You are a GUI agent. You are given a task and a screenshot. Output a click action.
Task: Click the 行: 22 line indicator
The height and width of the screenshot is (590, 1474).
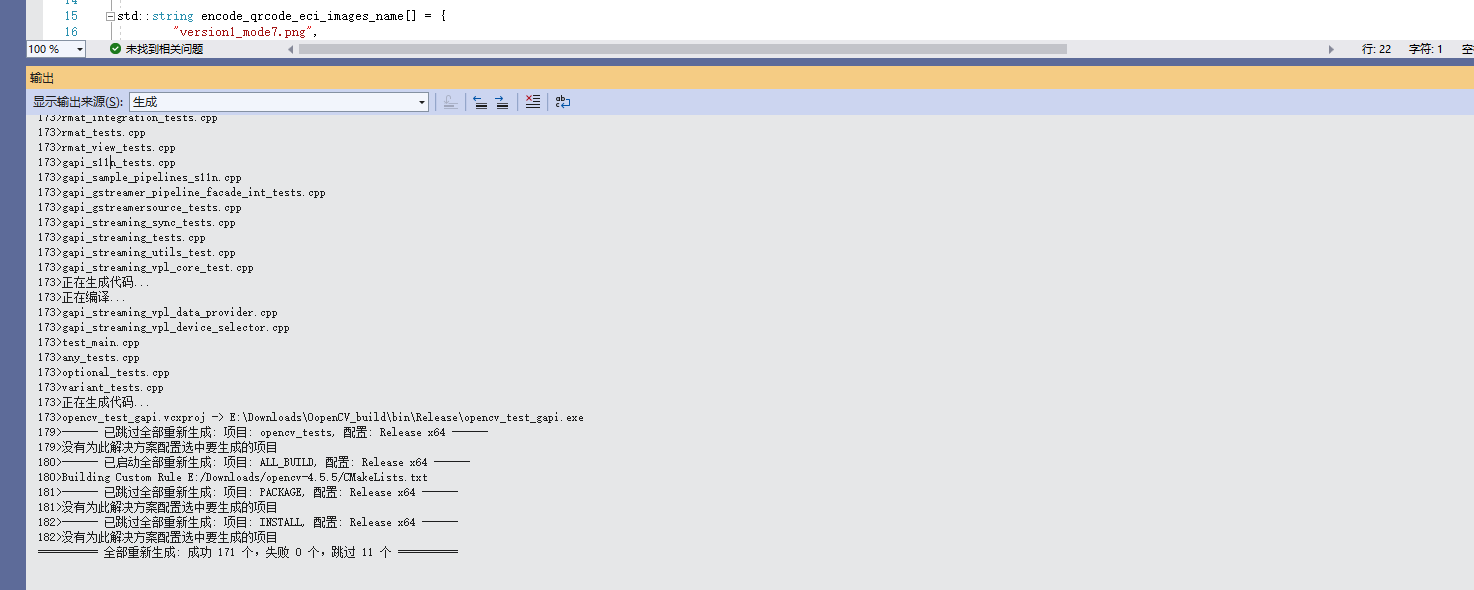(1376, 49)
